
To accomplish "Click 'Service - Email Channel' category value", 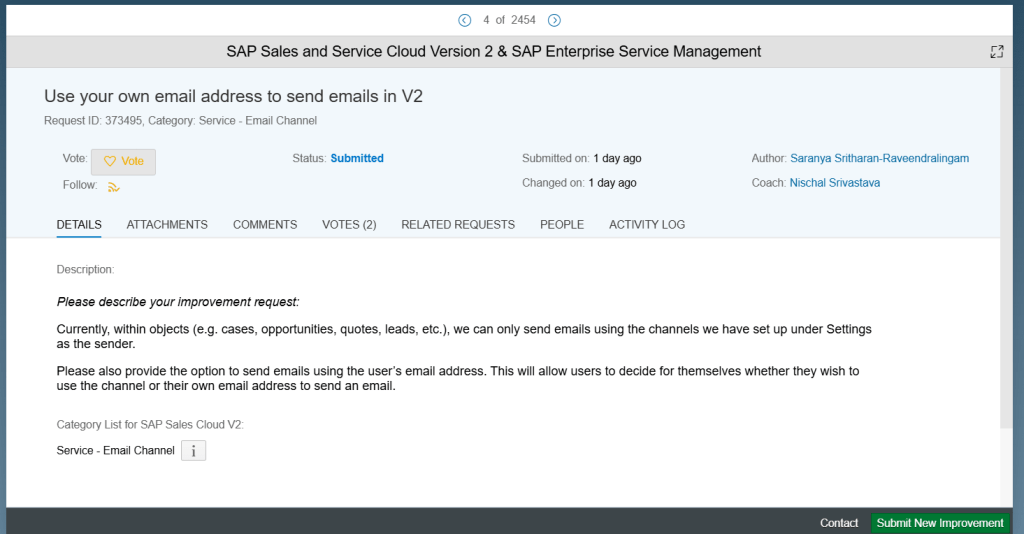I will pyautogui.click(x=116, y=450).
